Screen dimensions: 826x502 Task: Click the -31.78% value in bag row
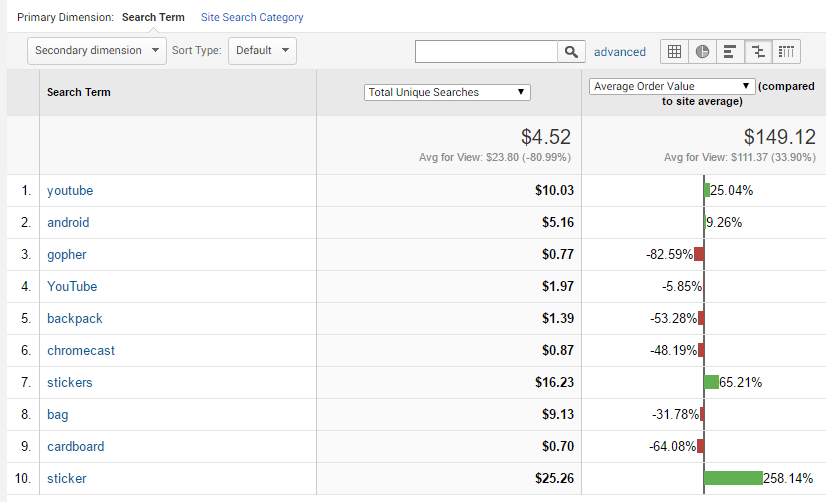675,415
